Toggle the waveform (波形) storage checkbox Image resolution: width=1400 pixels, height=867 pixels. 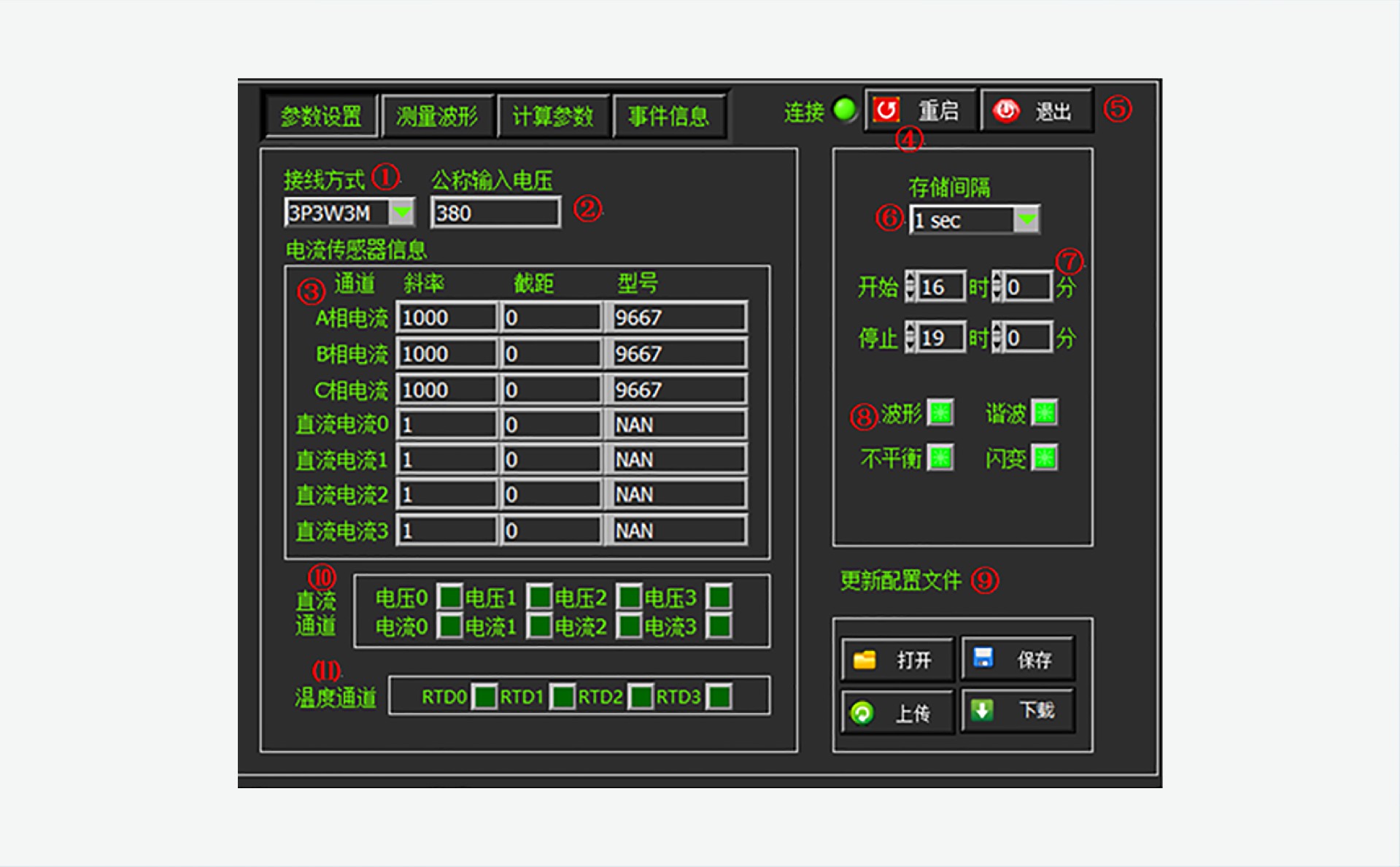click(940, 413)
